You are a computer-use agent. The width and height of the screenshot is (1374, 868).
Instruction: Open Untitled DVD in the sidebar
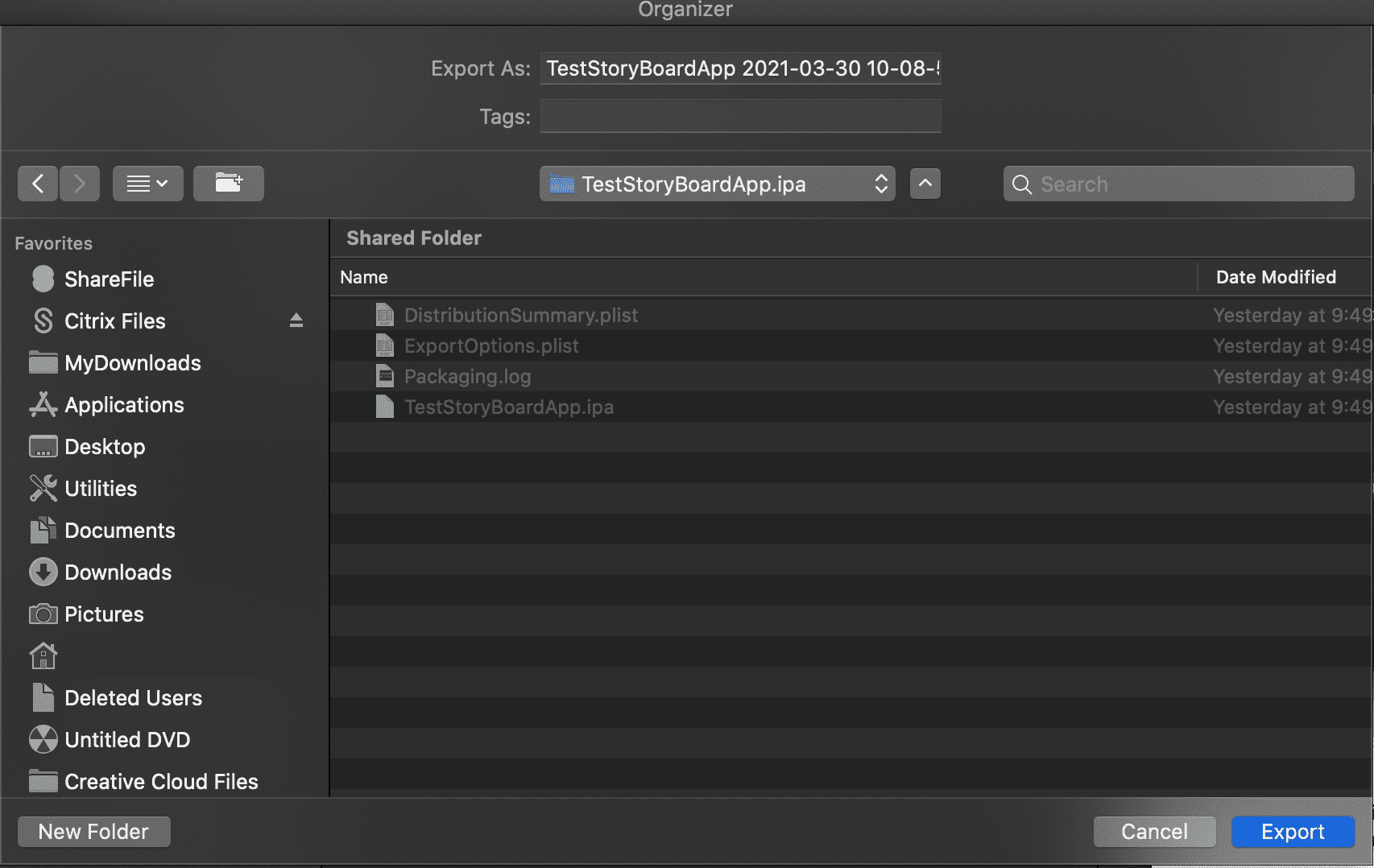point(127,740)
